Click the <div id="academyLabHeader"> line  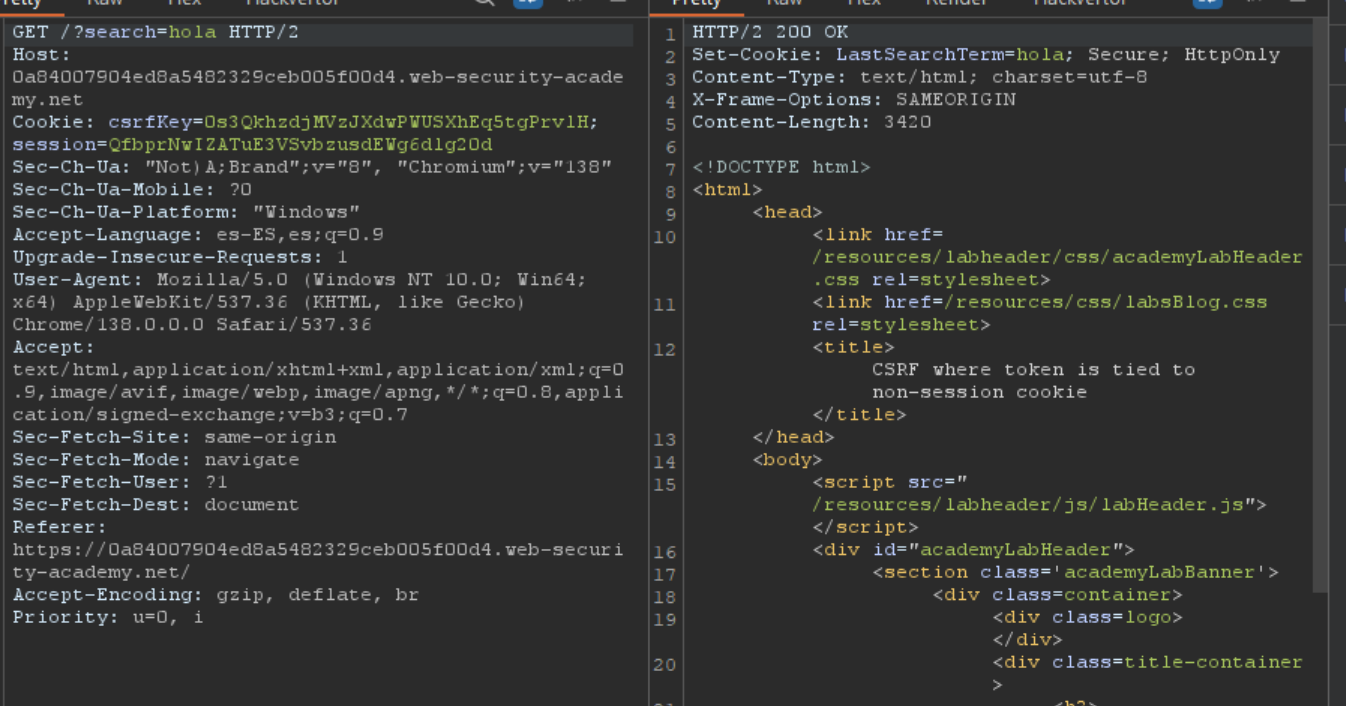click(x=974, y=550)
